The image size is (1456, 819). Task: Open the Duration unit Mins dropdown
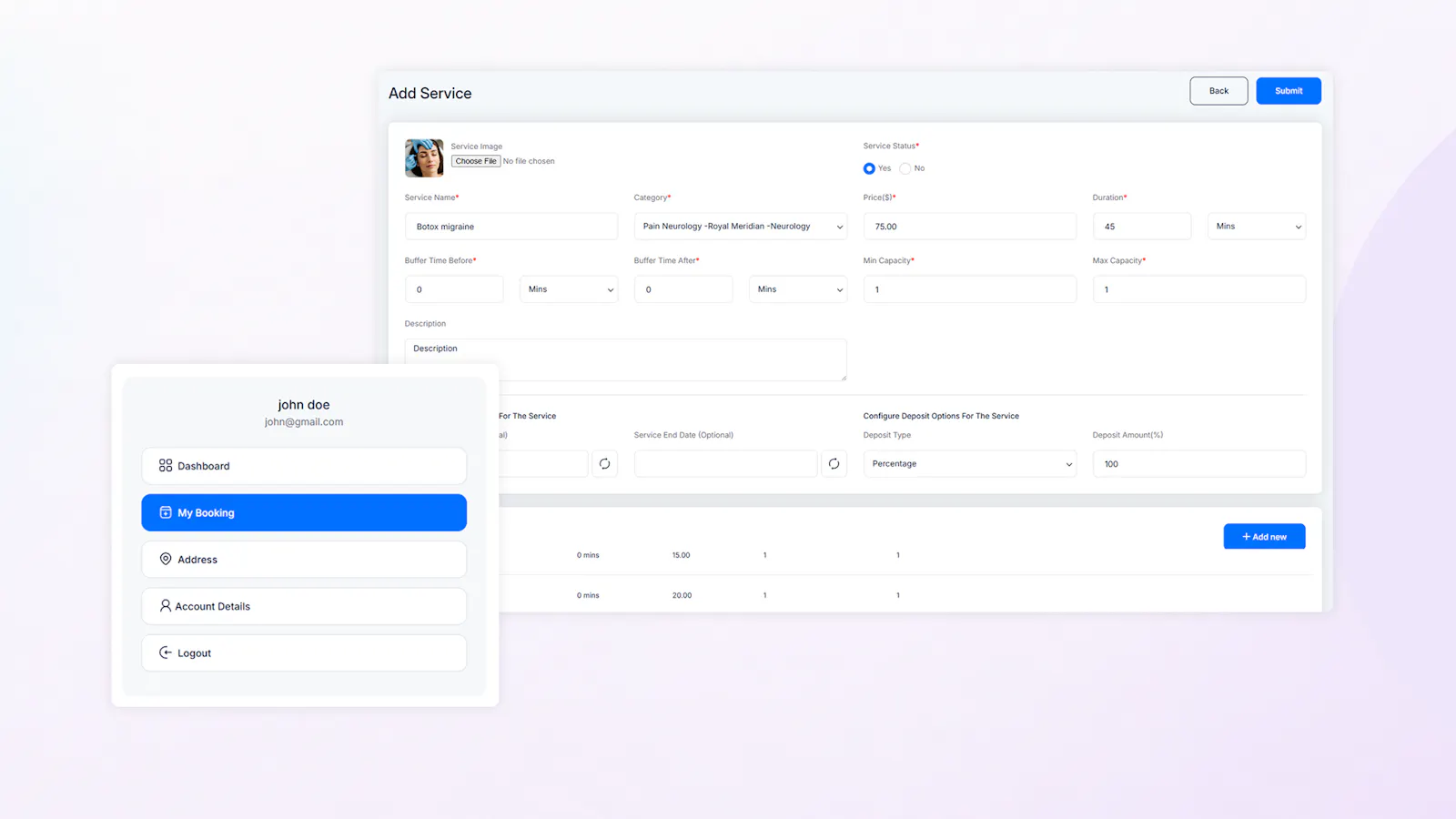1257,227
